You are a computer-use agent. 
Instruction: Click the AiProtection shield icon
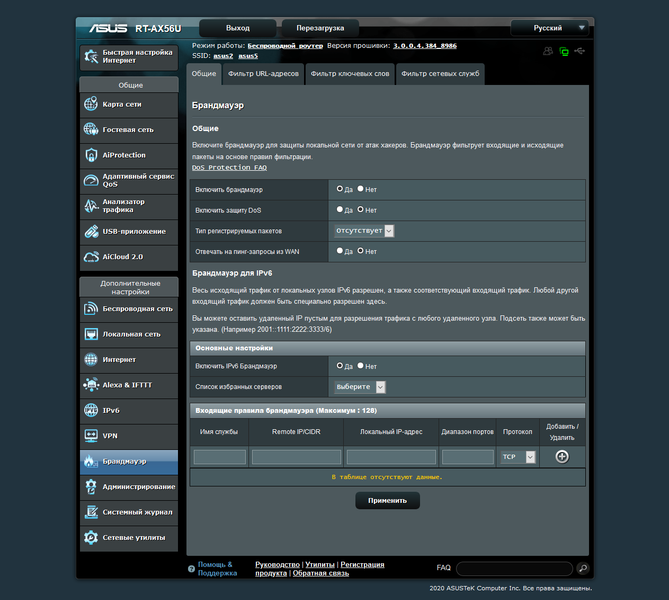click(91, 155)
